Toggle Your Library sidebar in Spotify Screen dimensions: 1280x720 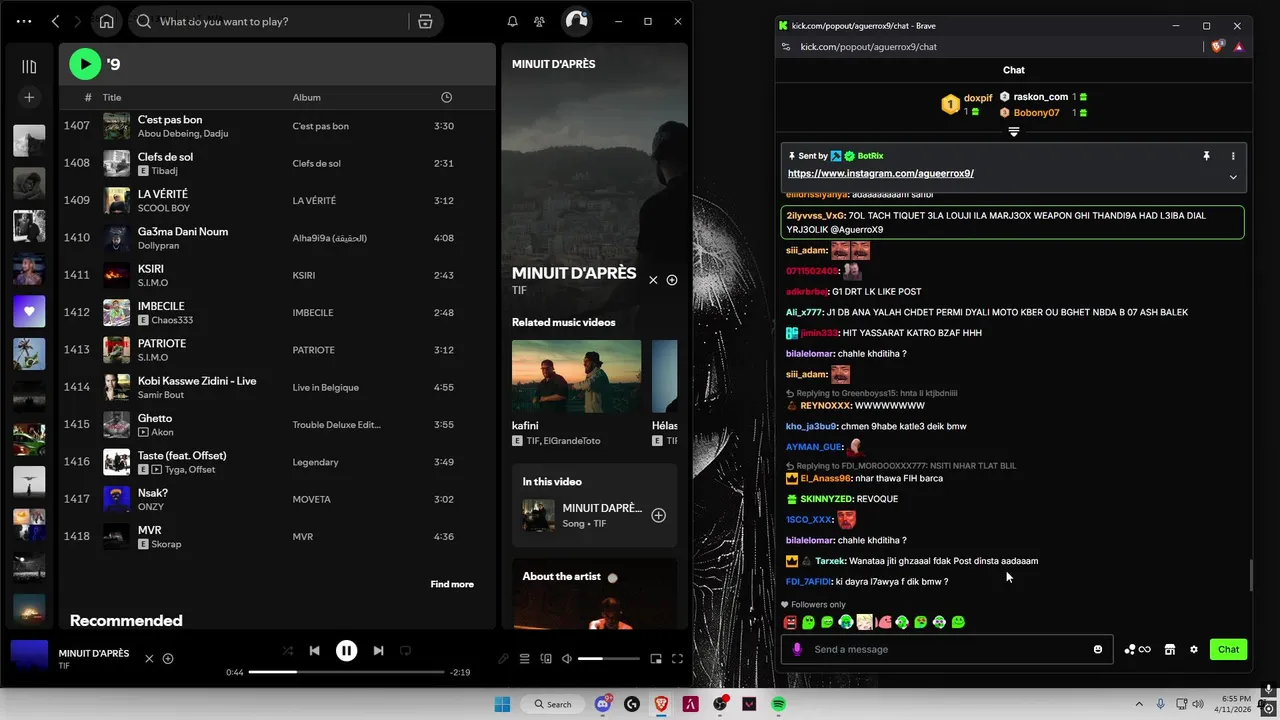click(29, 67)
